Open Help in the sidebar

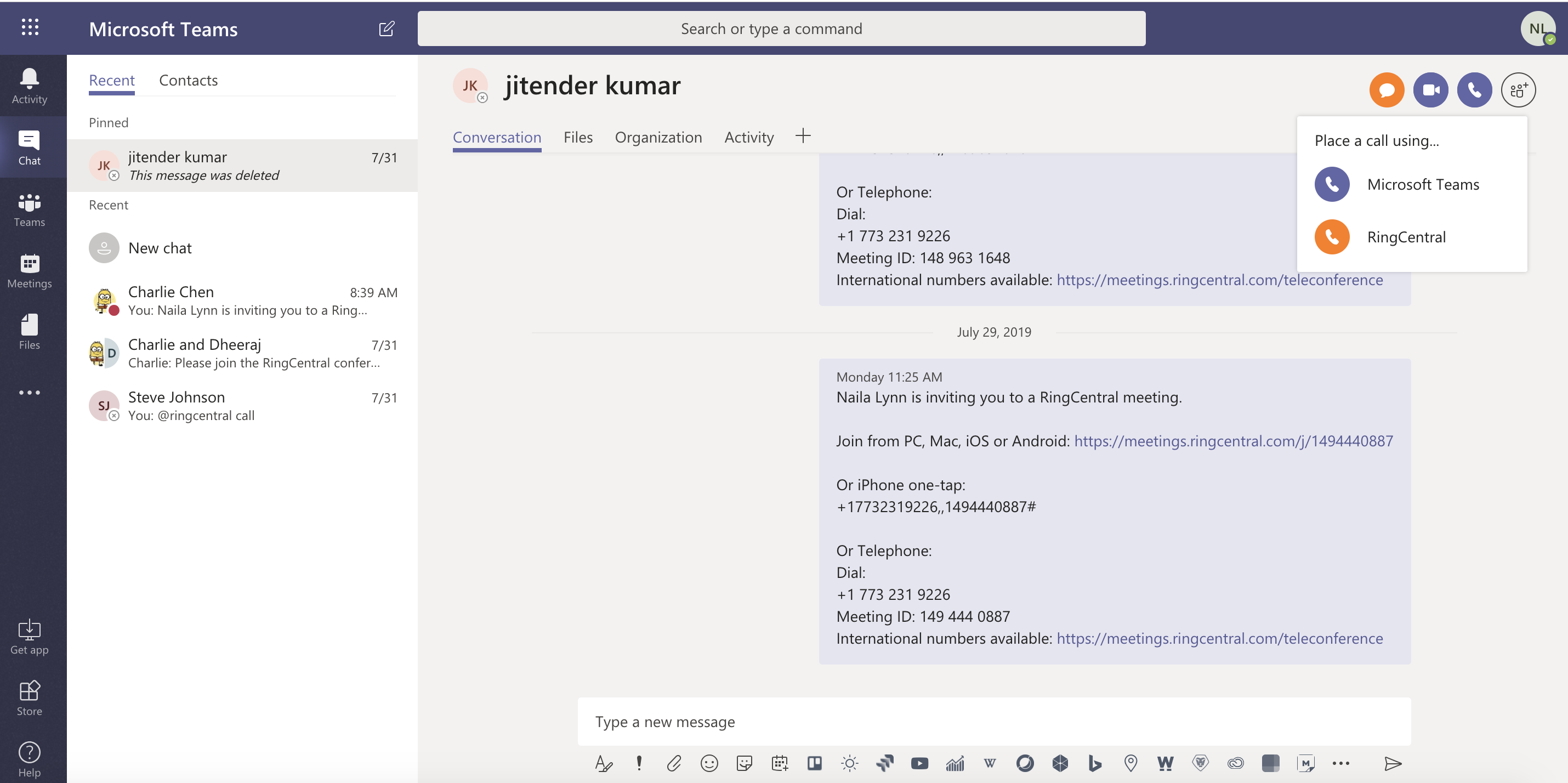pyautogui.click(x=29, y=759)
